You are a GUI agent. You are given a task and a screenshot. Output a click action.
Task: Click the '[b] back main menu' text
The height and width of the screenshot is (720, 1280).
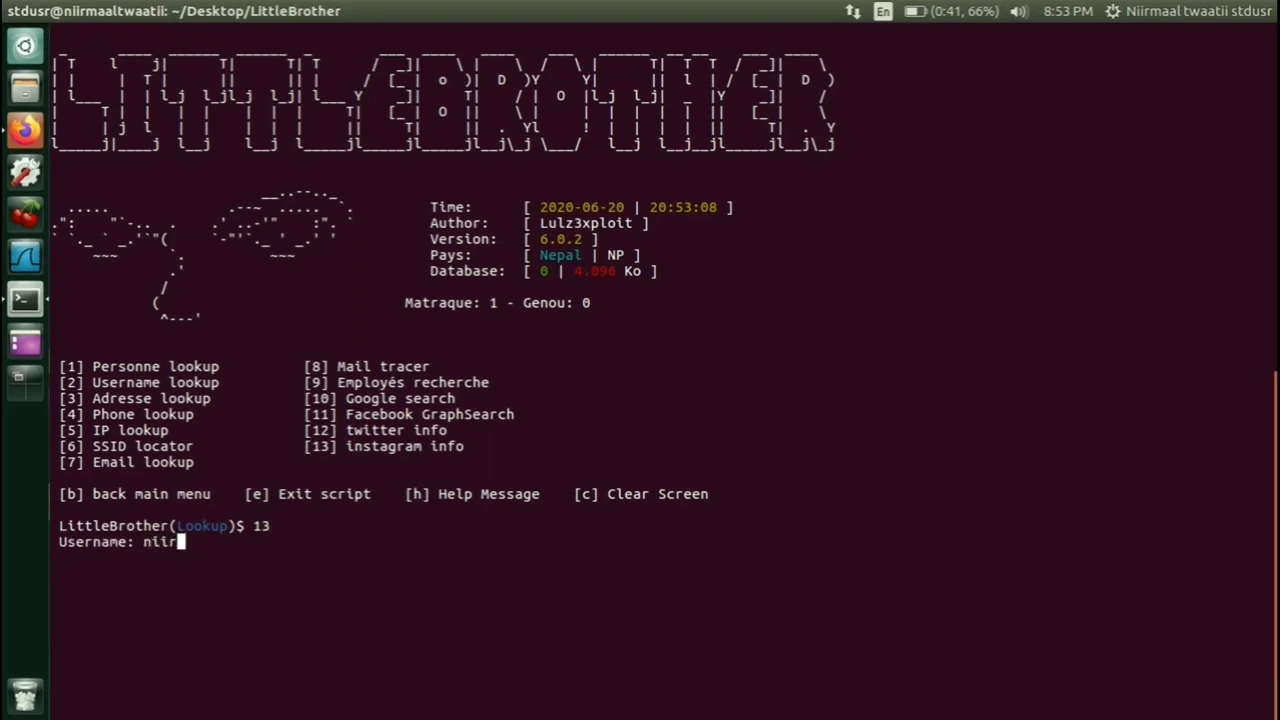click(x=135, y=494)
